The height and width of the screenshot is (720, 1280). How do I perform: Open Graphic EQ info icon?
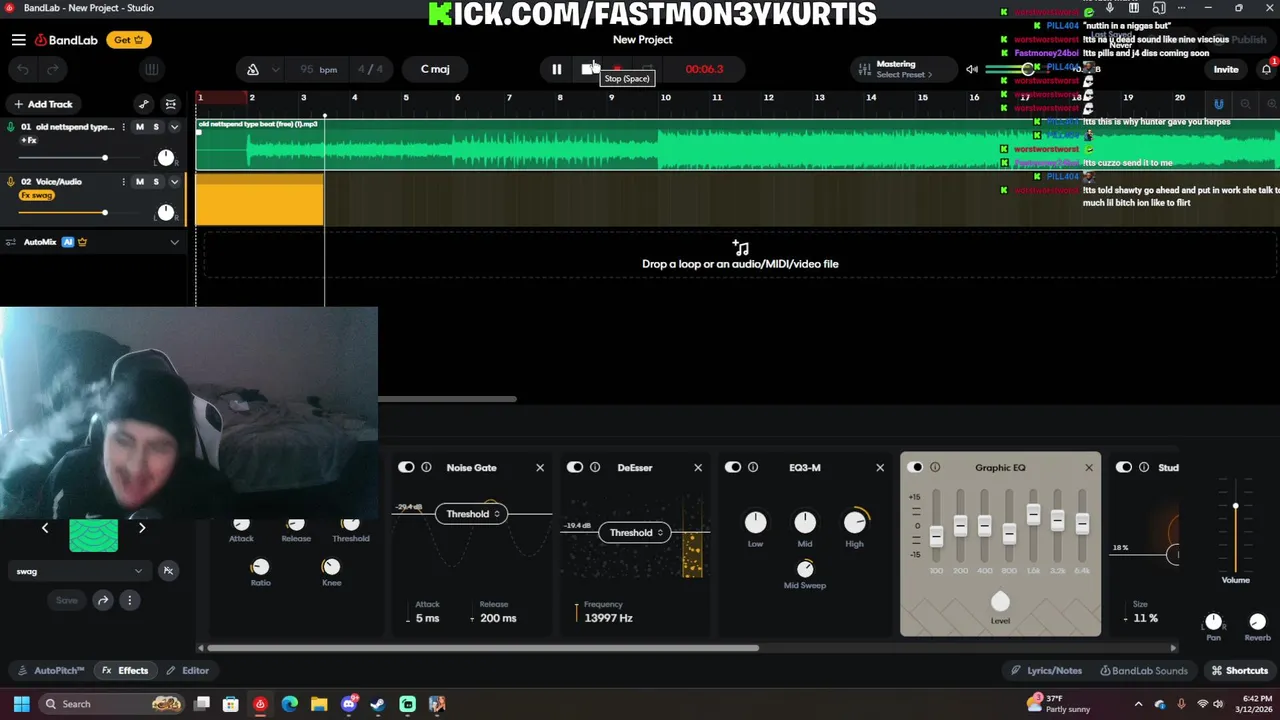click(x=935, y=467)
